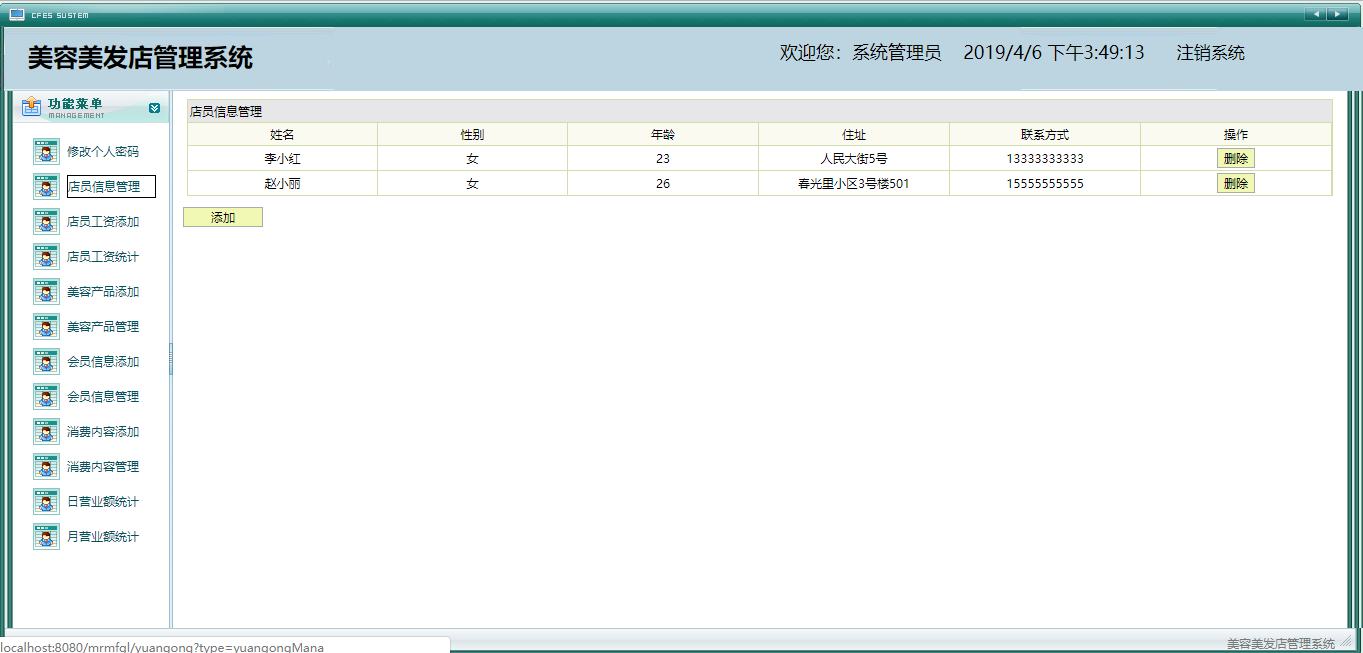Delete the 赵小丽 employee row
The height and width of the screenshot is (653, 1363).
coord(1235,183)
